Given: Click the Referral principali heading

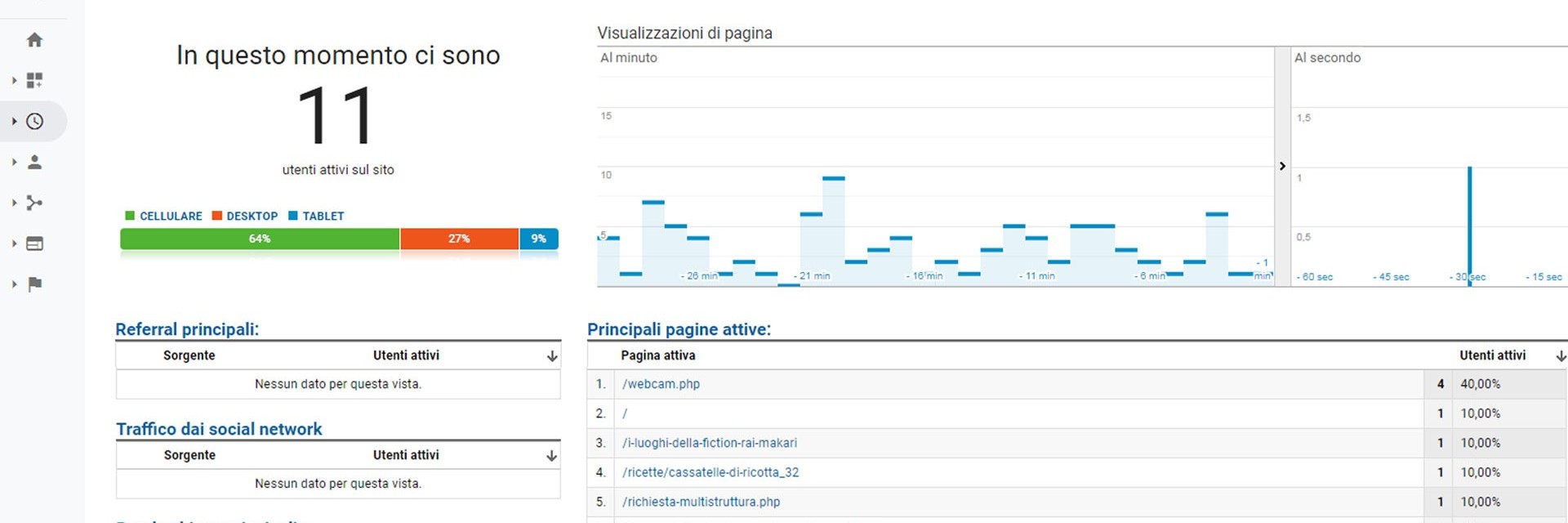Looking at the screenshot, I should 187,329.
